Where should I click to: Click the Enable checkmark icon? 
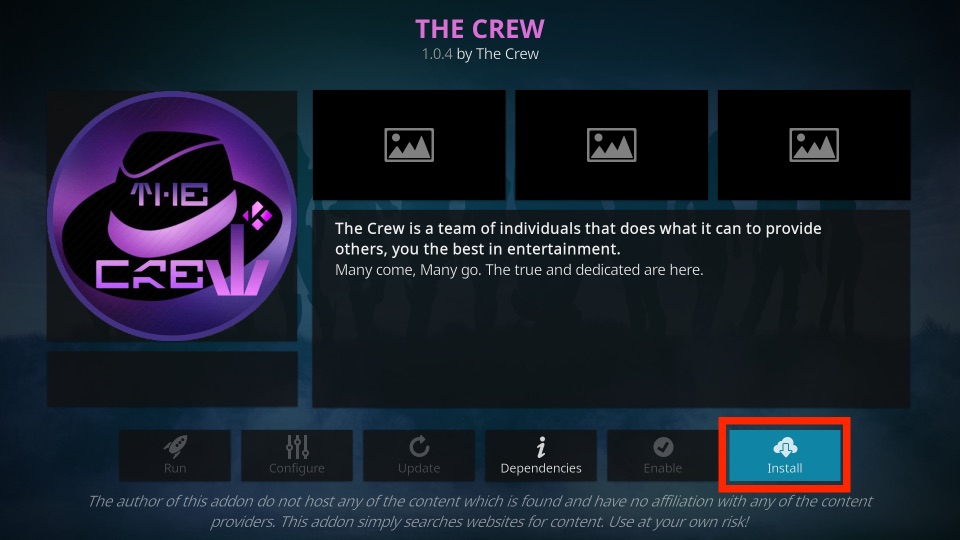click(663, 447)
